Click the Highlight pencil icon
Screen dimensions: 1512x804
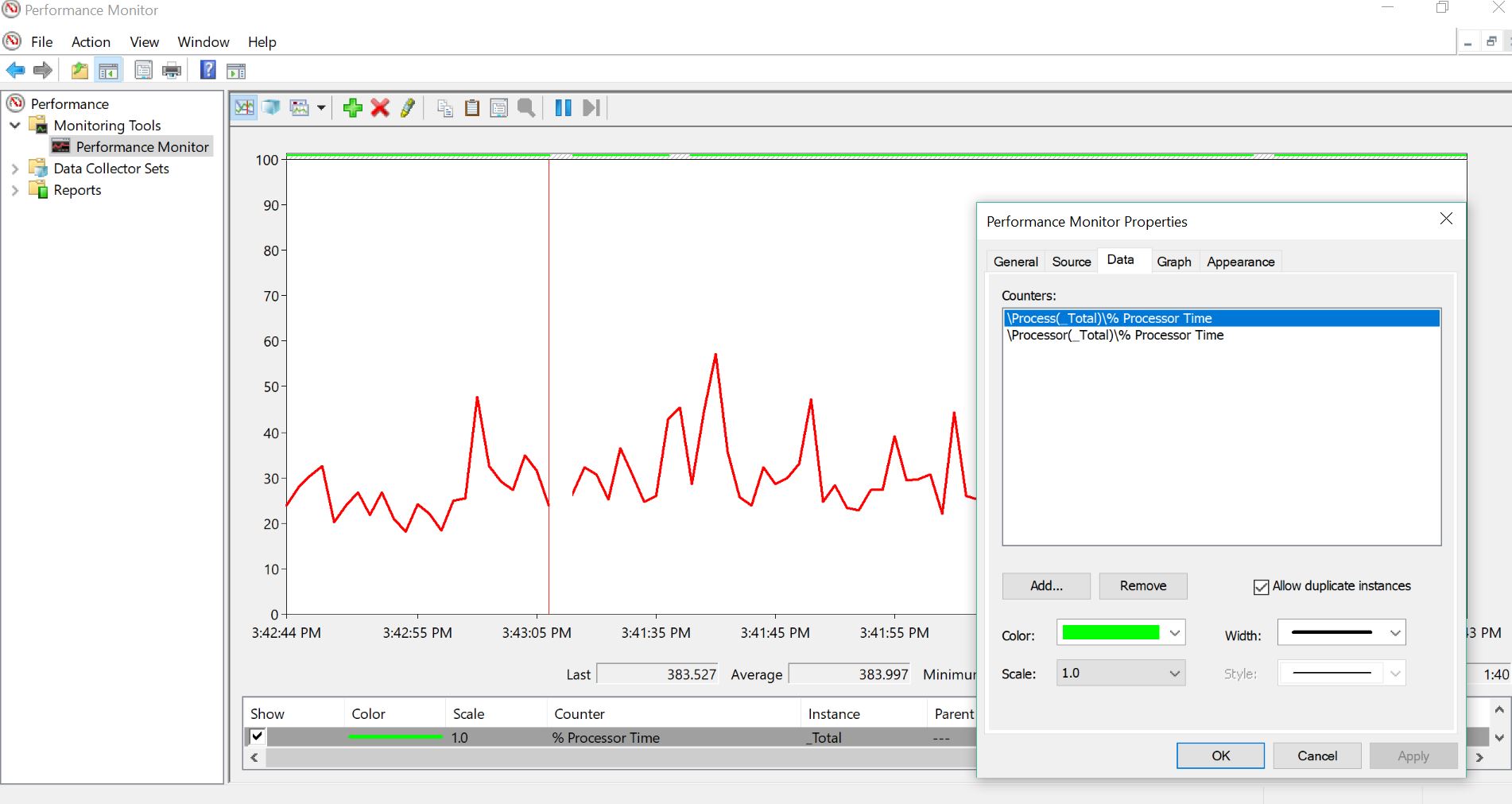408,108
